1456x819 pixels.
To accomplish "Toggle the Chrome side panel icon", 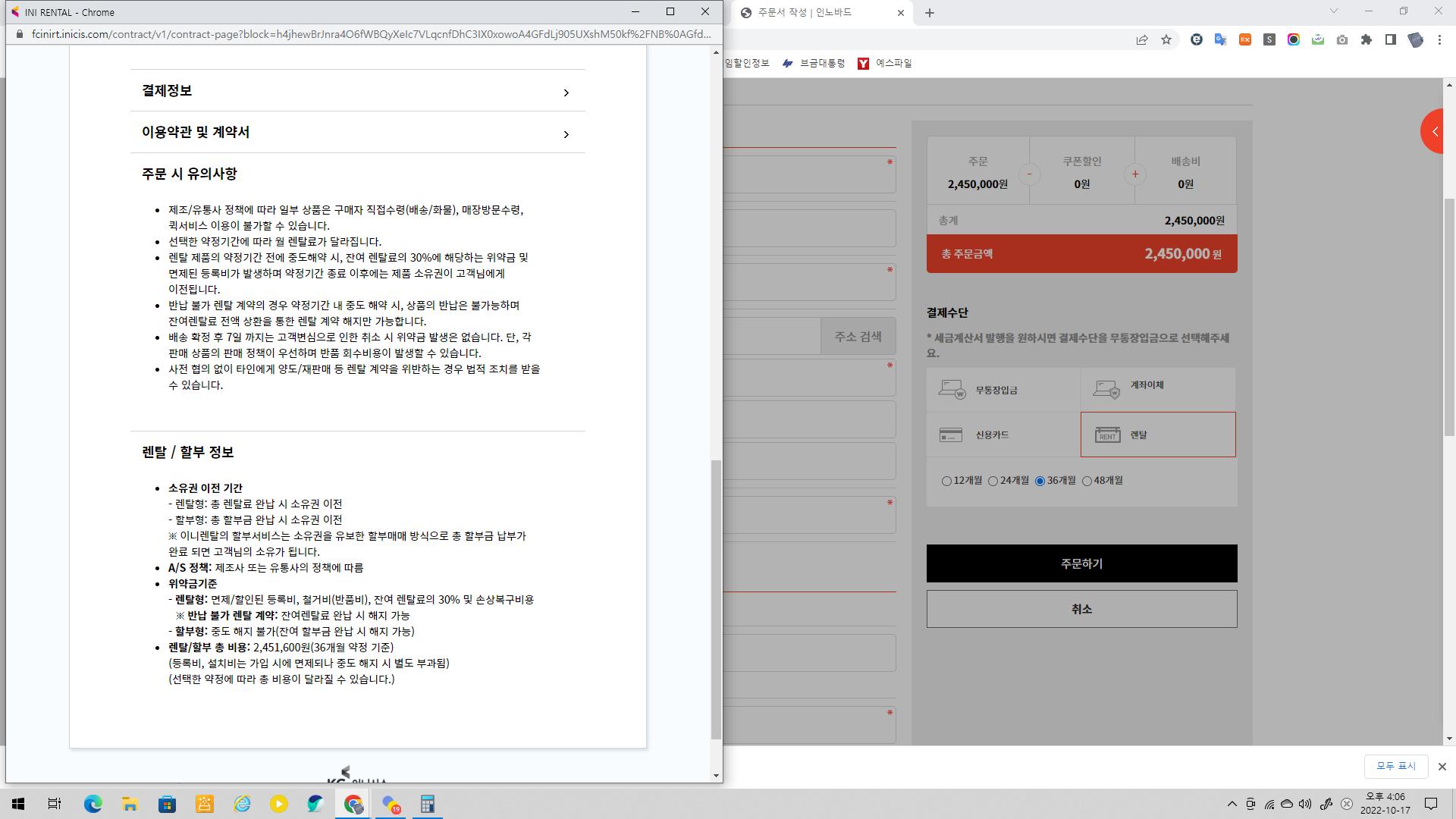I will [1391, 39].
